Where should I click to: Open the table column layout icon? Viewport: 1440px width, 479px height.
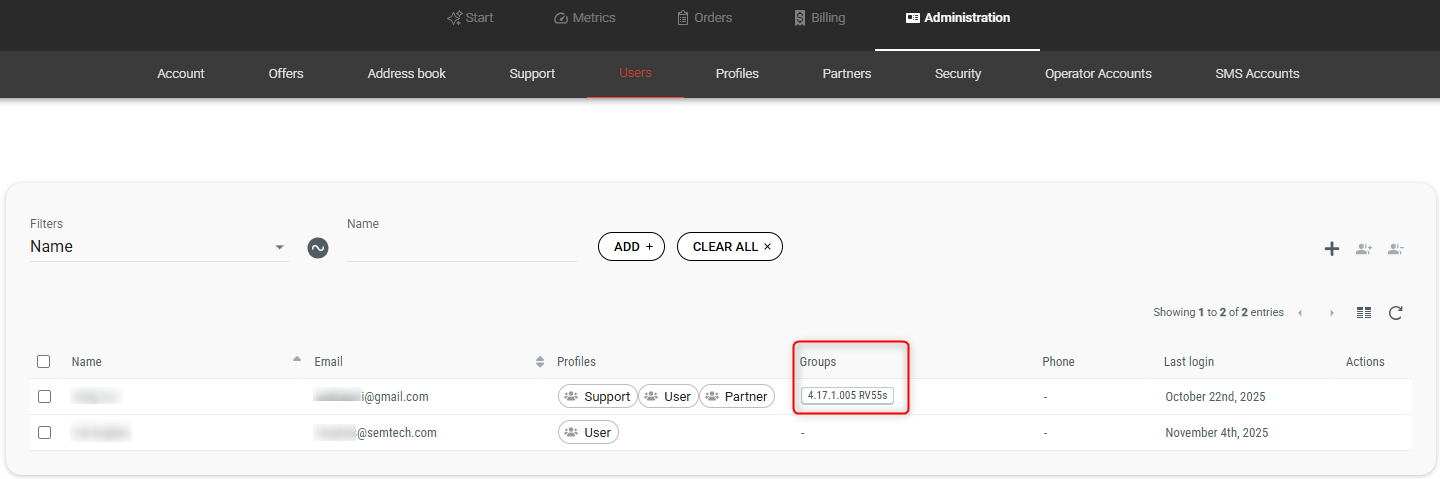[x=1364, y=313]
